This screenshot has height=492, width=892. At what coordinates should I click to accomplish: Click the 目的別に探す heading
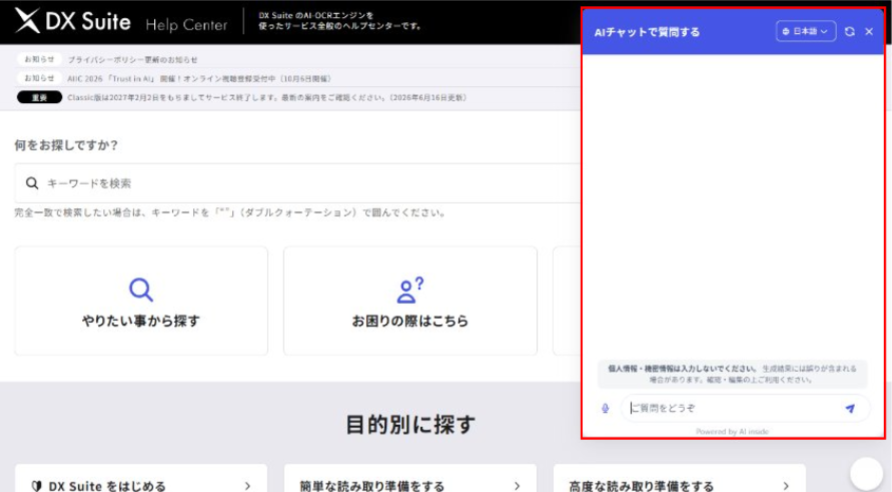click(410, 424)
